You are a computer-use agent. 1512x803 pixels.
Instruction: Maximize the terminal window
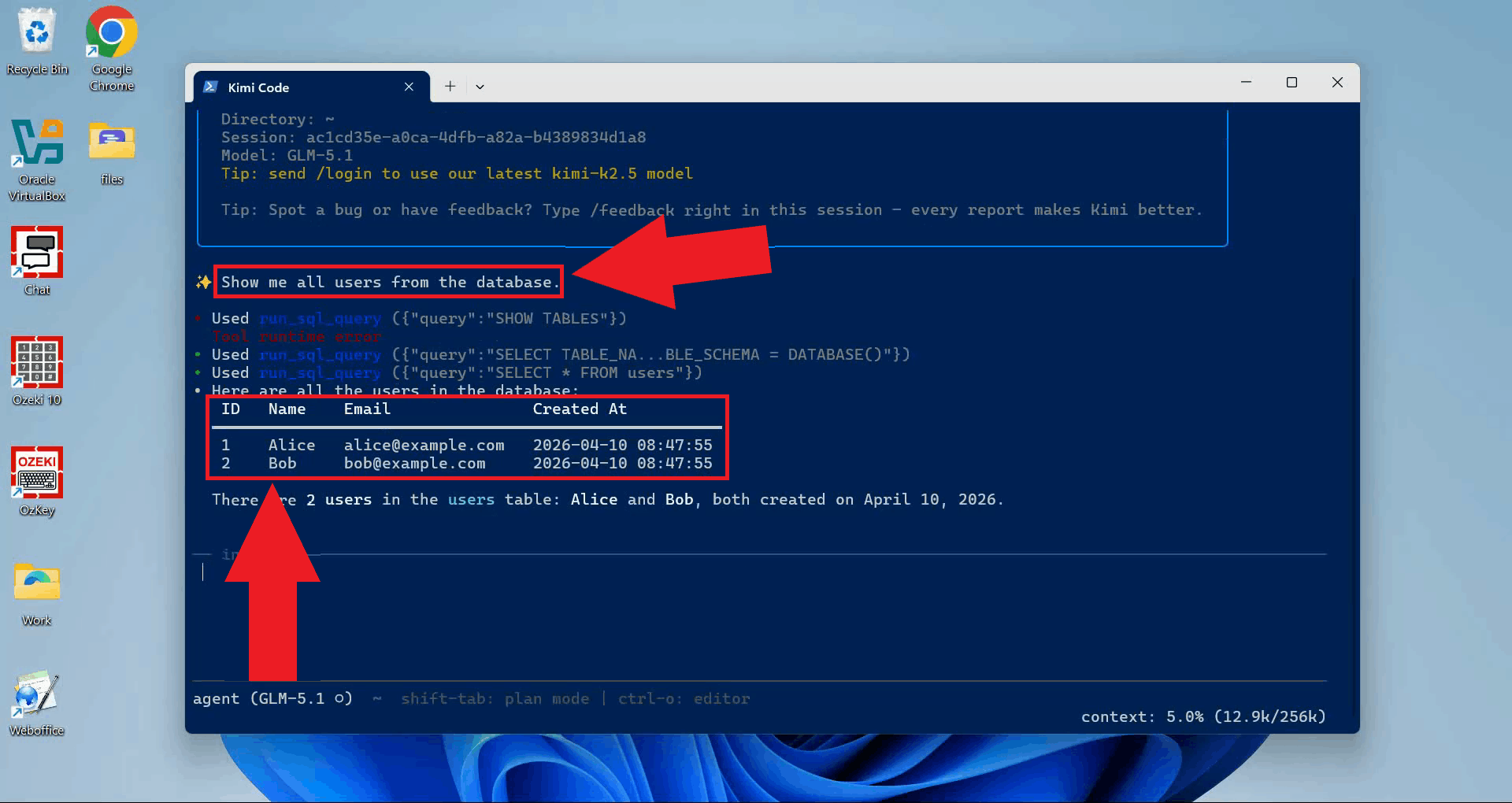[x=1291, y=82]
